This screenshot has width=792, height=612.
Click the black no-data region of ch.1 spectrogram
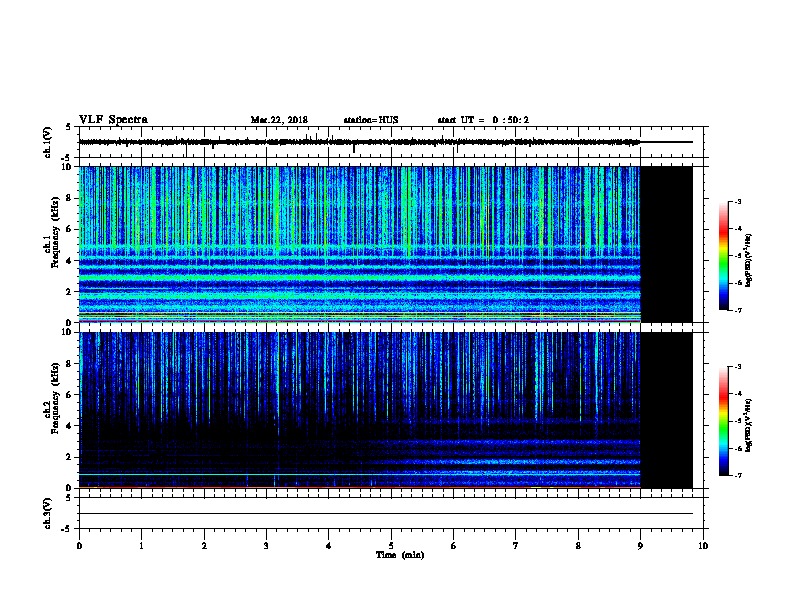[x=667, y=244]
